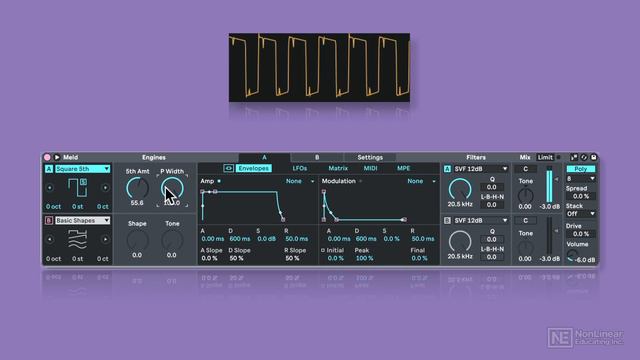The width and height of the screenshot is (640, 360).
Task: Click the Meld fold/unfold triangle in title bar
Action: click(x=57, y=157)
